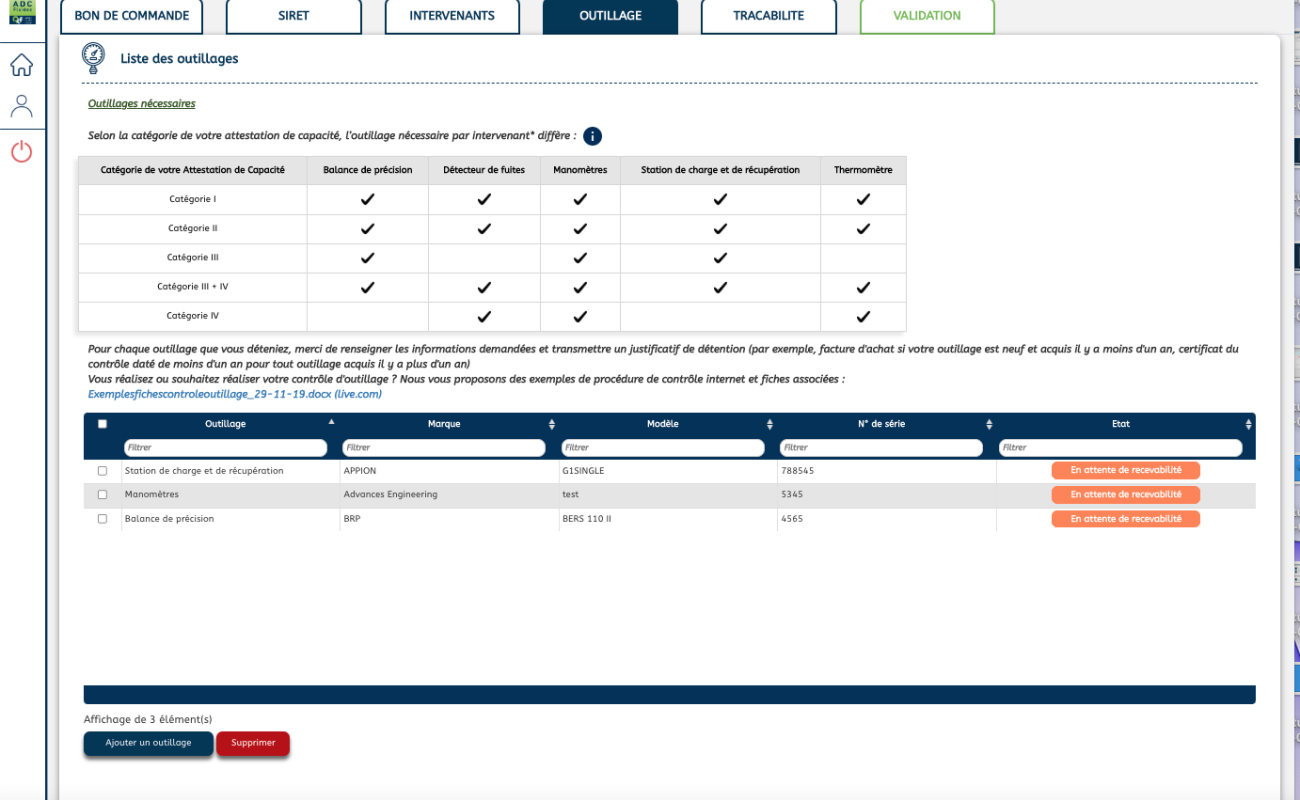
Task: Sort the table by Etat column arrows
Action: (1248, 424)
